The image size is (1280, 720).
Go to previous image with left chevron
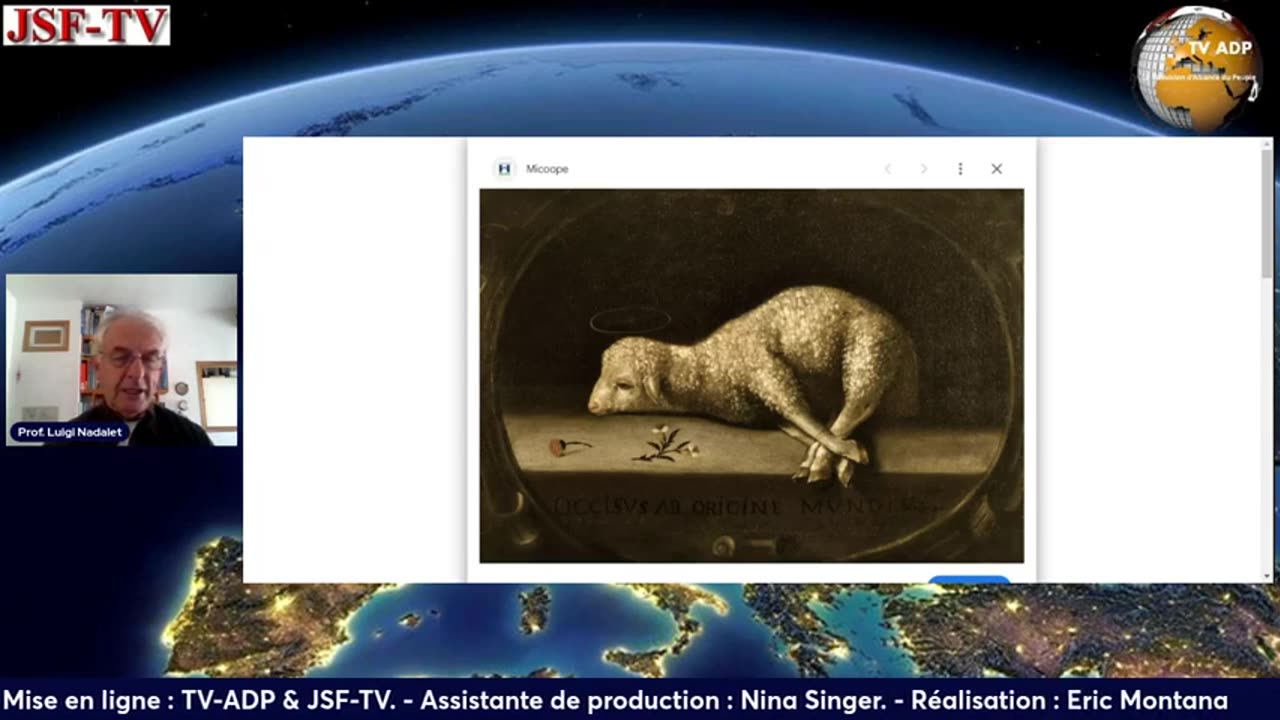(887, 169)
